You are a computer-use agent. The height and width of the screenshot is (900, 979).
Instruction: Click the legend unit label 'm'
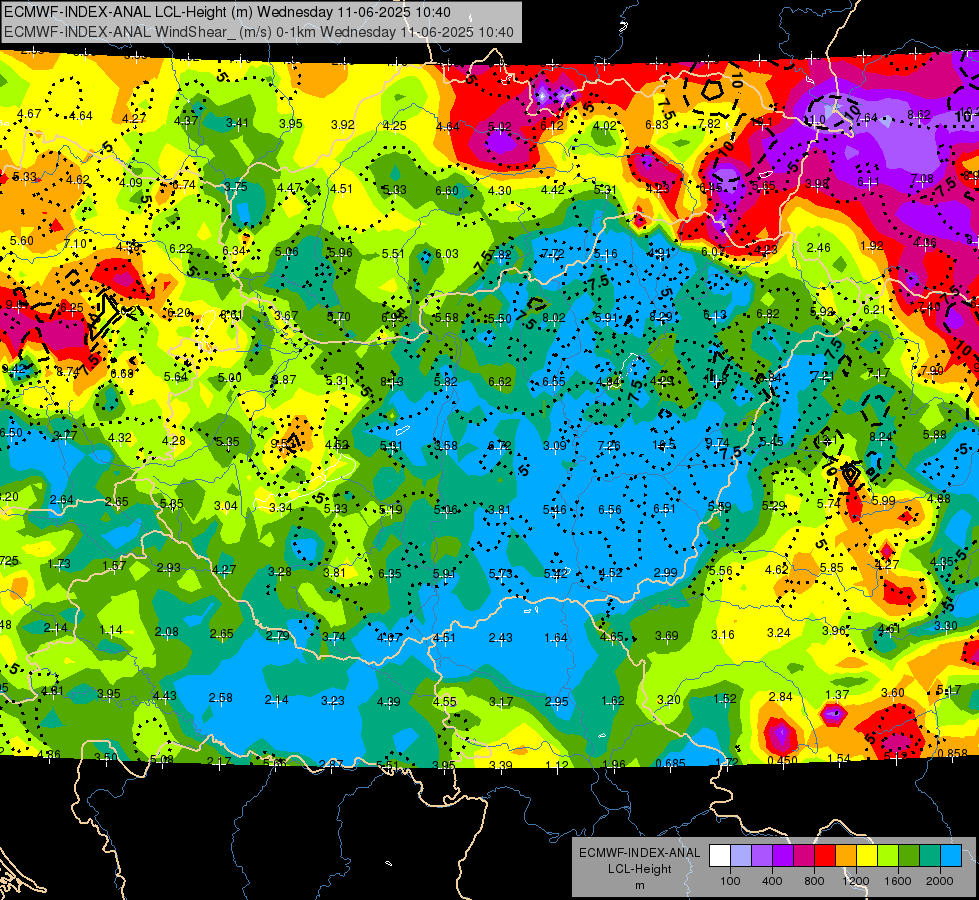coord(639,886)
